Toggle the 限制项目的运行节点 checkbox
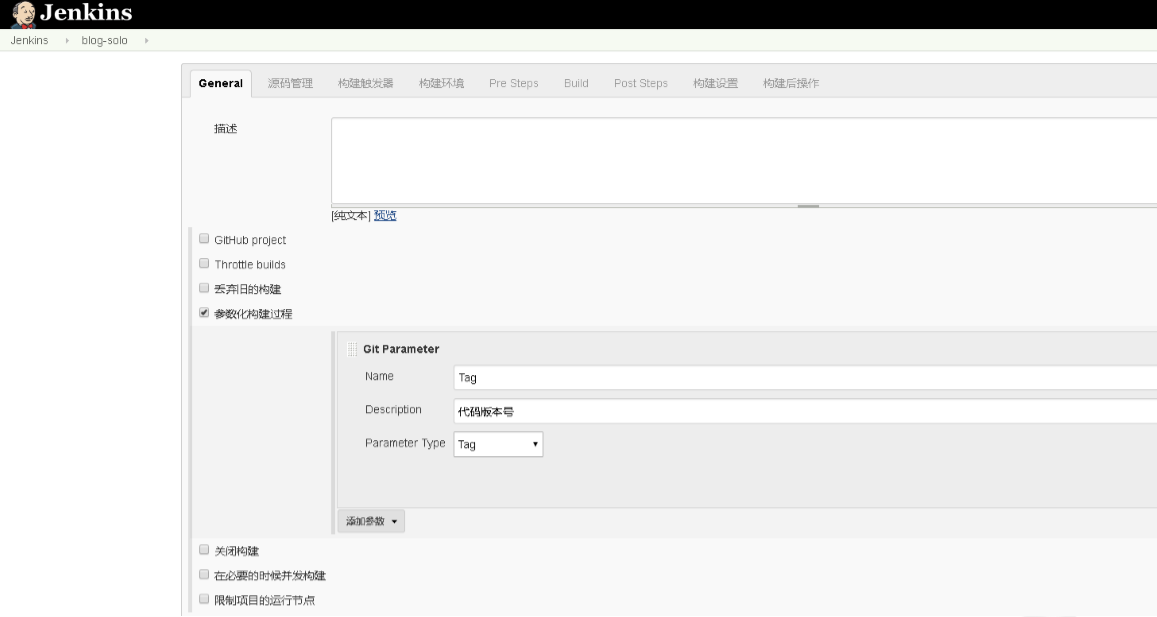1157x617 pixels. coord(204,599)
